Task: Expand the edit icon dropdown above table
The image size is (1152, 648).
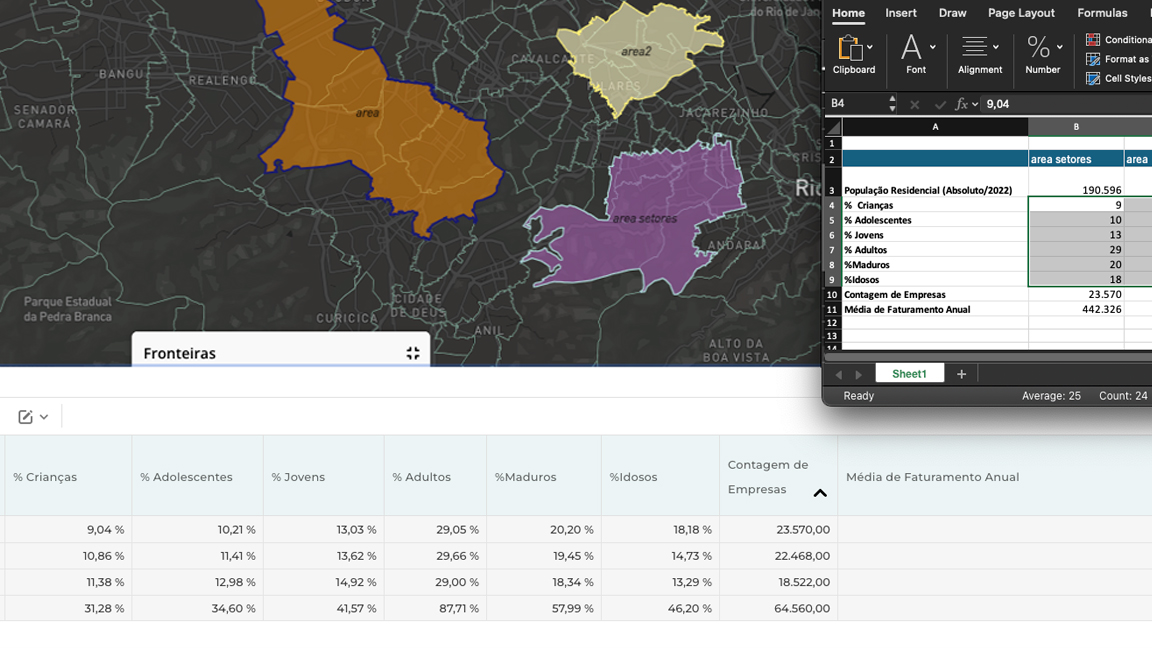Action: 33,417
